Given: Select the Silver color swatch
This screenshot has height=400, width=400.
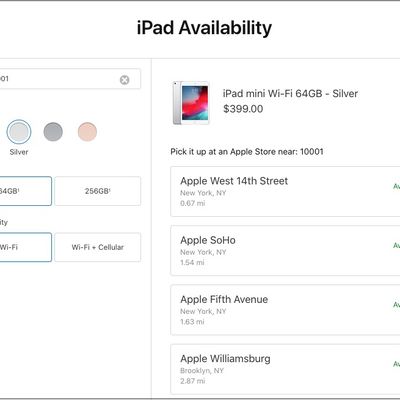Looking at the screenshot, I should point(19,132).
